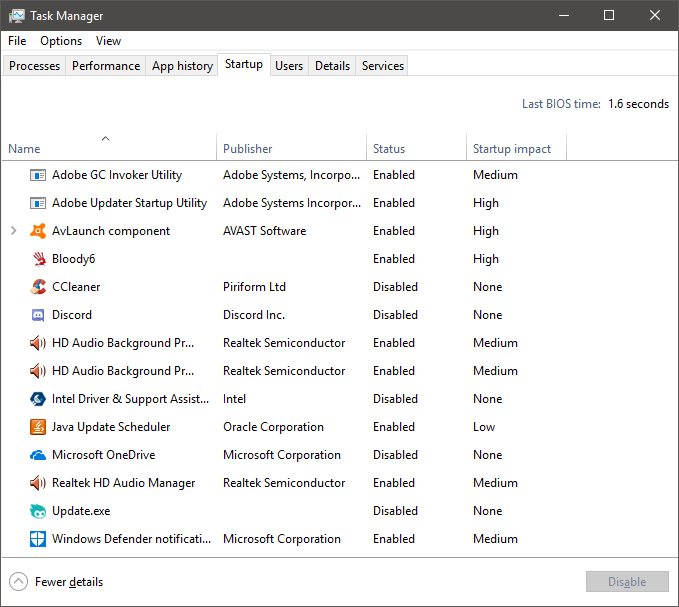Maximize the Task Manager window
The width and height of the screenshot is (679, 607).
click(609, 15)
